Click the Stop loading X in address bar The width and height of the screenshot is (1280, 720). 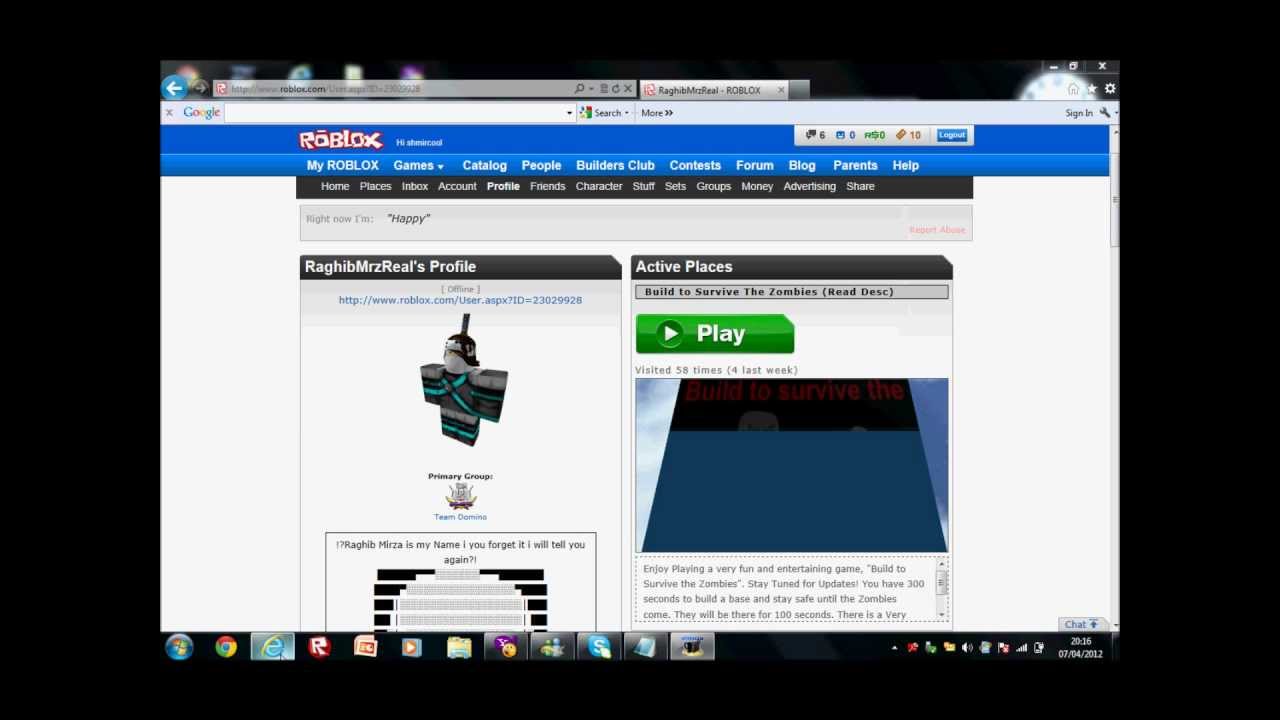coord(628,89)
